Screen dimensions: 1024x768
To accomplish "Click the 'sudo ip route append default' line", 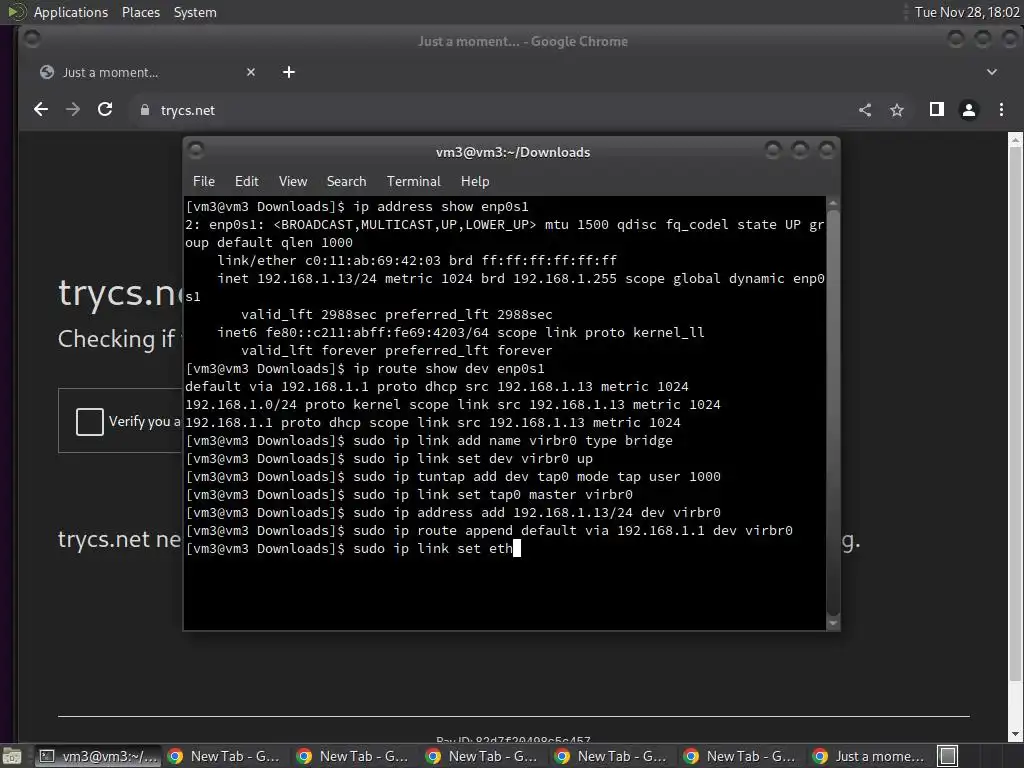I will [x=488, y=530].
